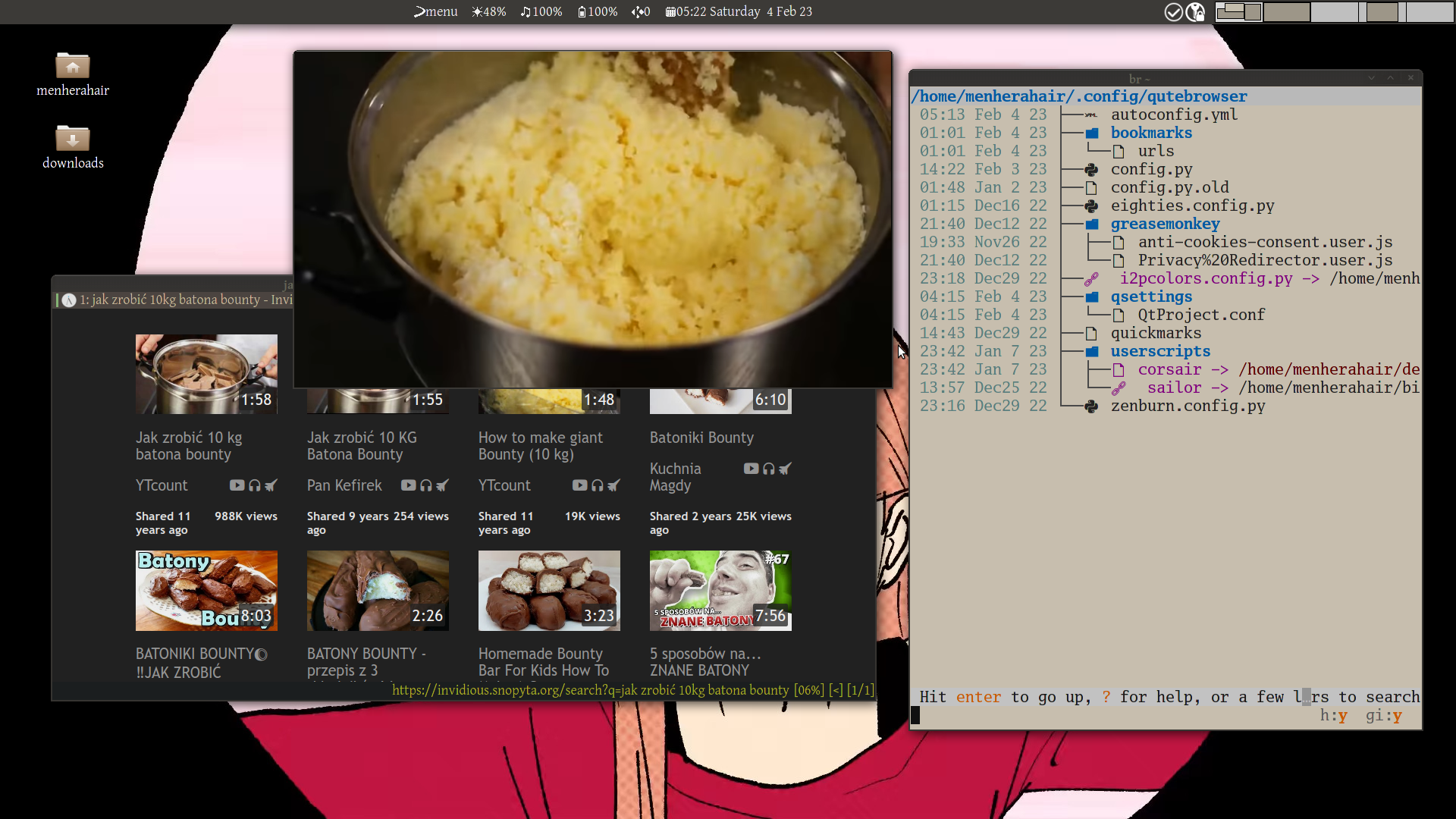Open the menherahair home folder icon
This screenshot has height=819, width=1456.
coord(73,67)
